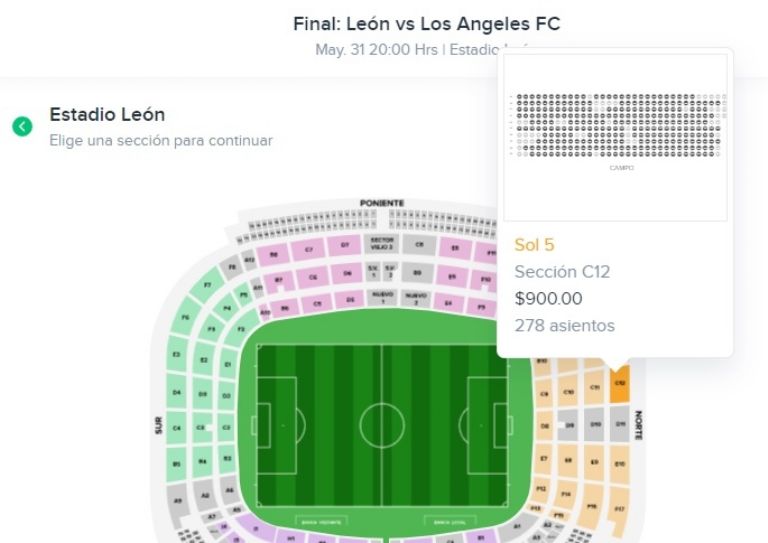Pick gray section D11 near Norte

(620, 426)
